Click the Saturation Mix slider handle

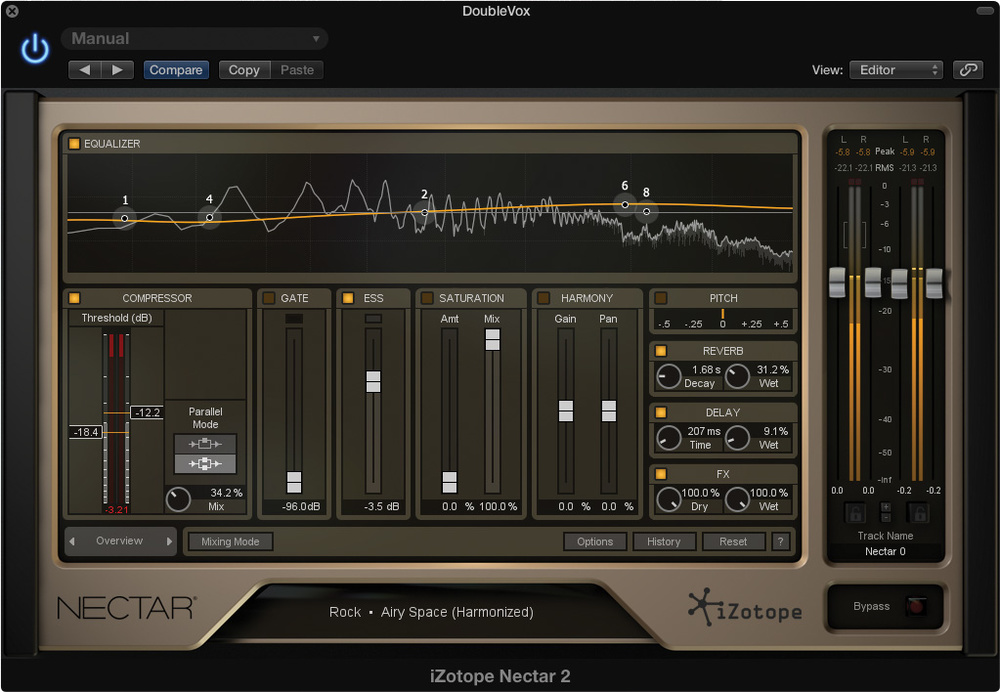pos(492,339)
